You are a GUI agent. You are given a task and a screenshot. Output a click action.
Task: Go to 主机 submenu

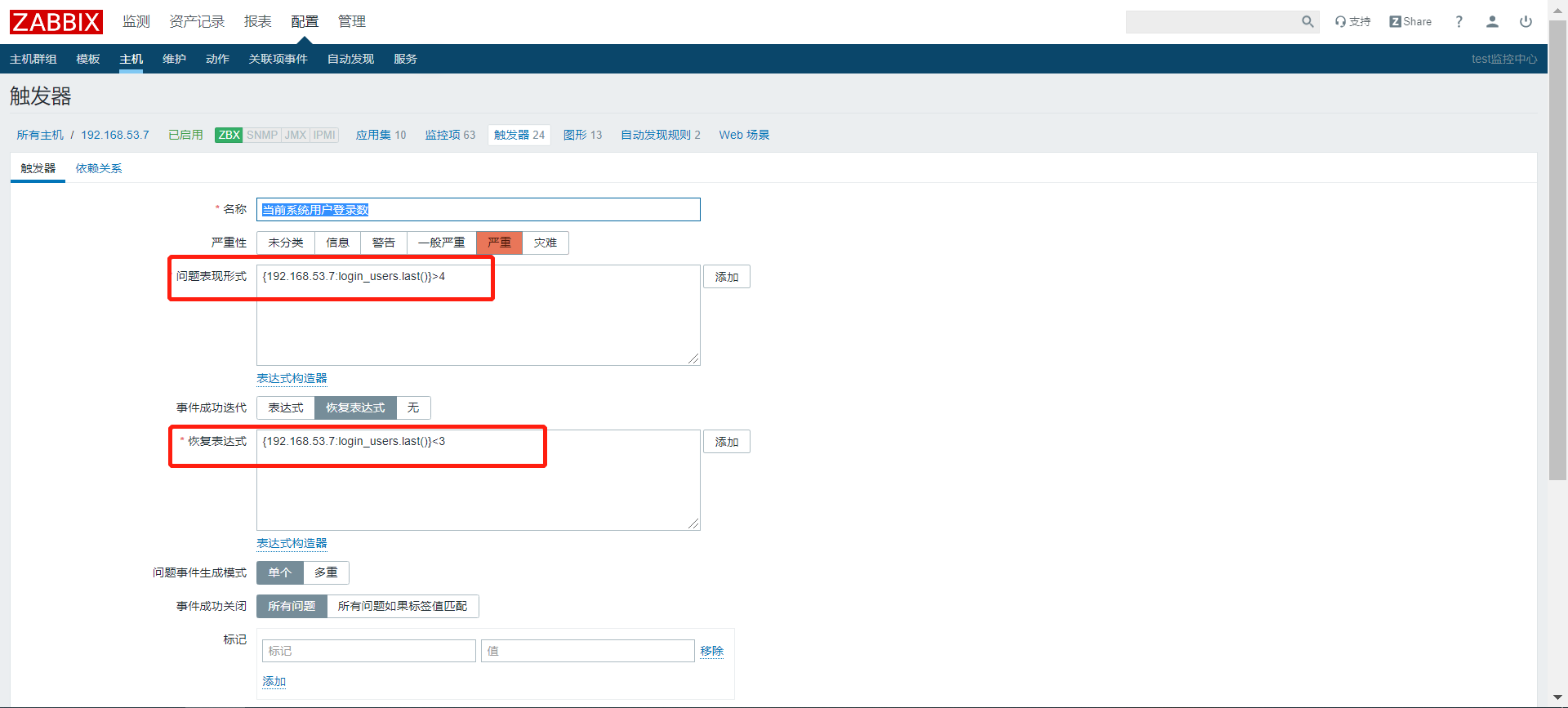coord(131,59)
